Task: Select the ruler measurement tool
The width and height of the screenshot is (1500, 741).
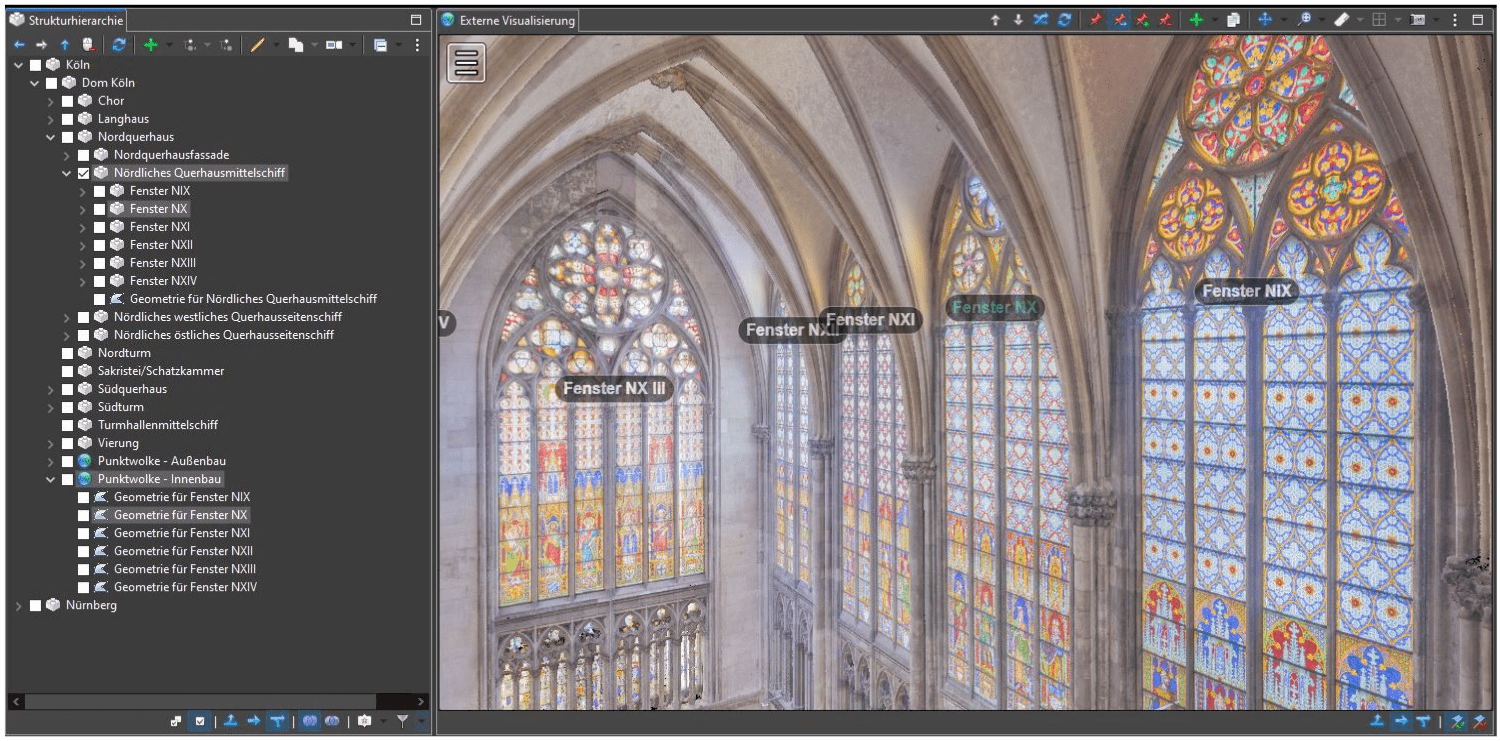Action: (1342, 20)
